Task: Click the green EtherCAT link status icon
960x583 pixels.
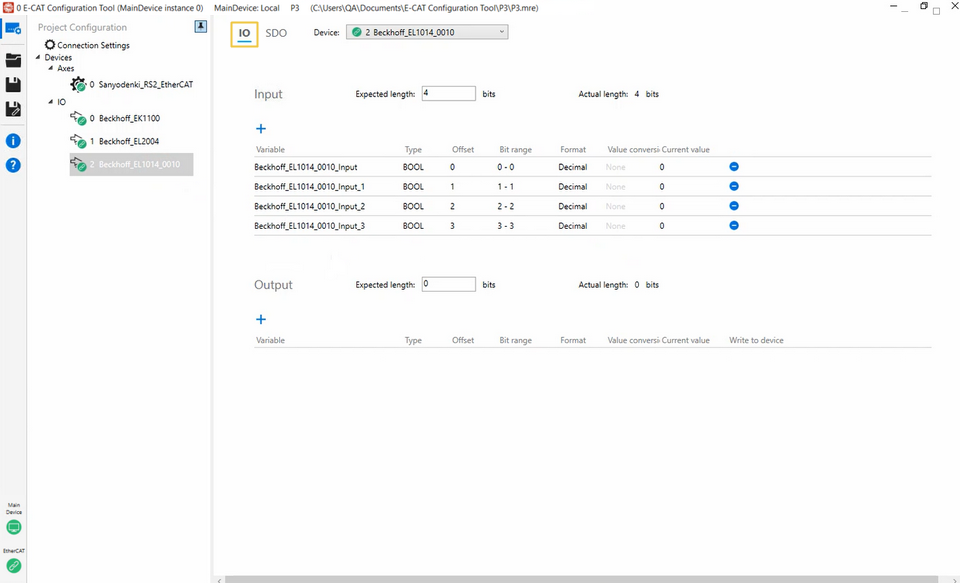Action: 13,565
